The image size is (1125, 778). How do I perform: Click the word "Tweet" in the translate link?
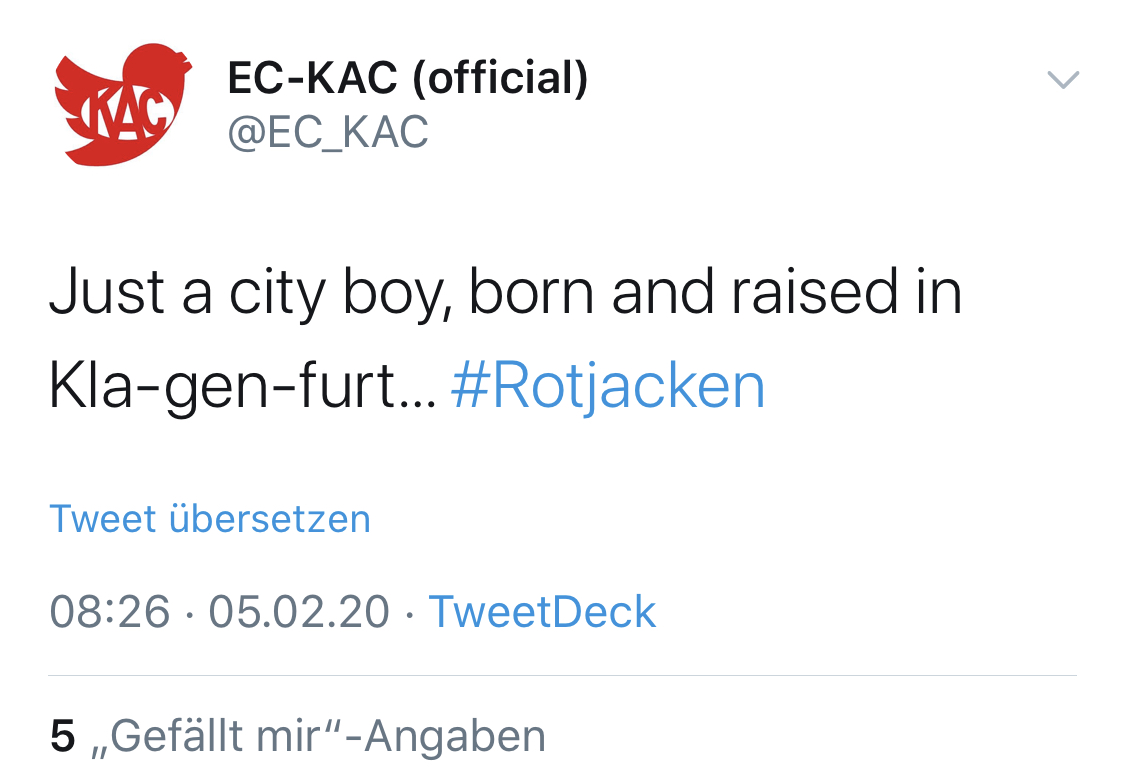coord(103,519)
